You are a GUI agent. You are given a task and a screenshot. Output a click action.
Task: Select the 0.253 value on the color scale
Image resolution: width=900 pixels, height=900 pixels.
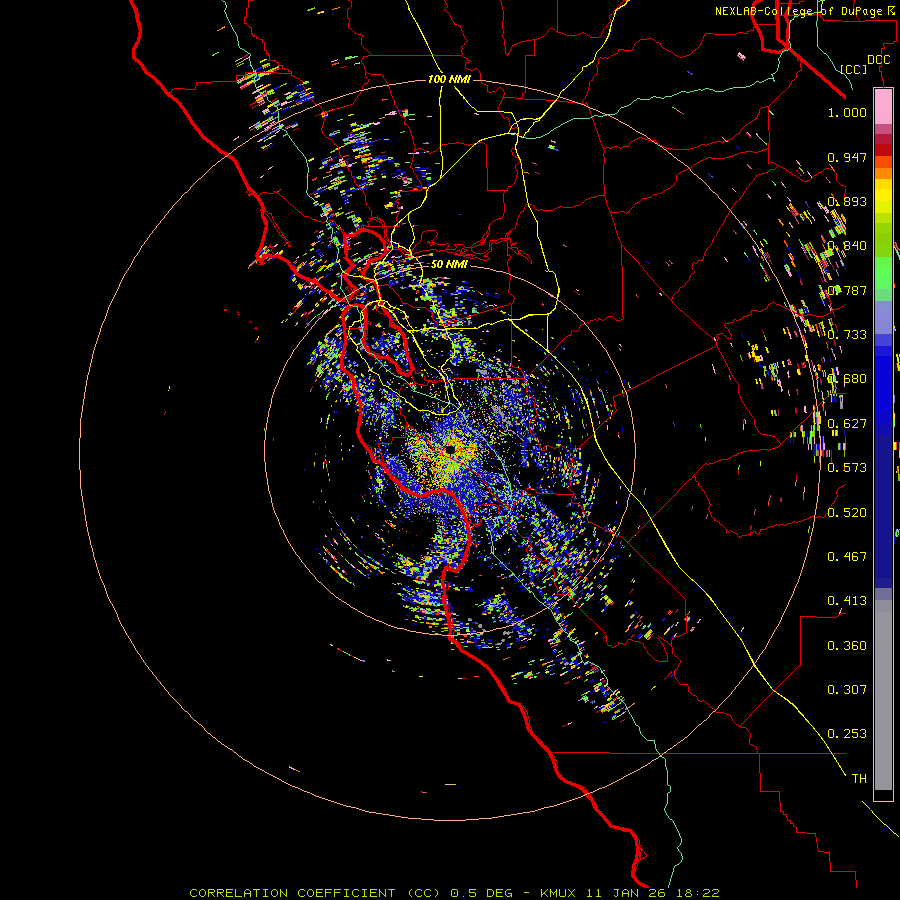pyautogui.click(x=847, y=734)
